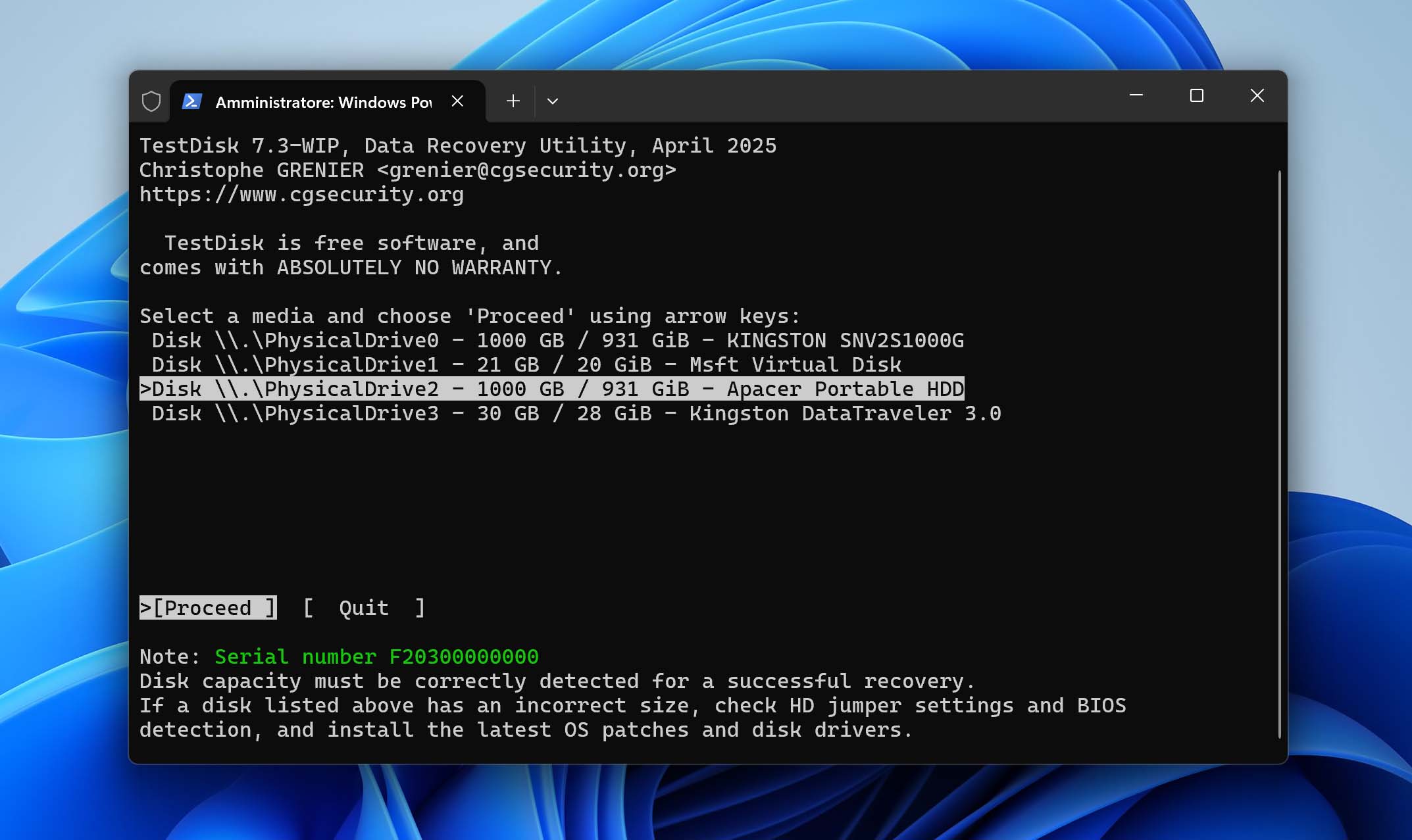Maximize the terminal window
1412x840 pixels.
(x=1197, y=95)
